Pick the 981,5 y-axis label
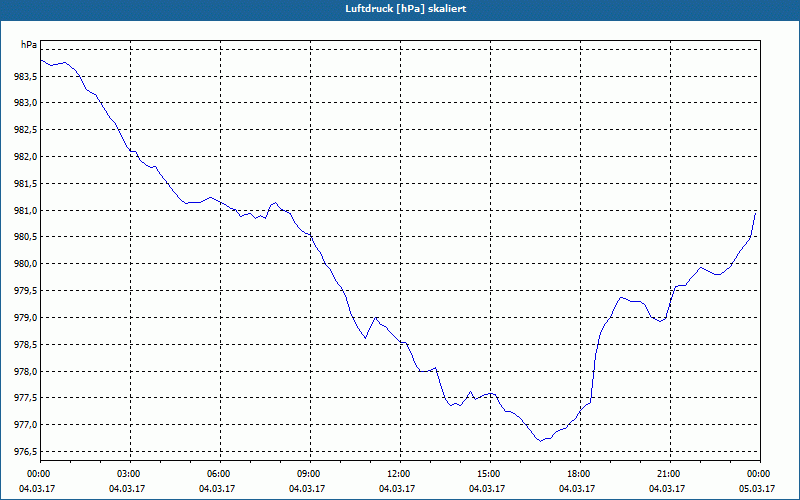Image resolution: width=800 pixels, height=500 pixels. tap(26, 184)
